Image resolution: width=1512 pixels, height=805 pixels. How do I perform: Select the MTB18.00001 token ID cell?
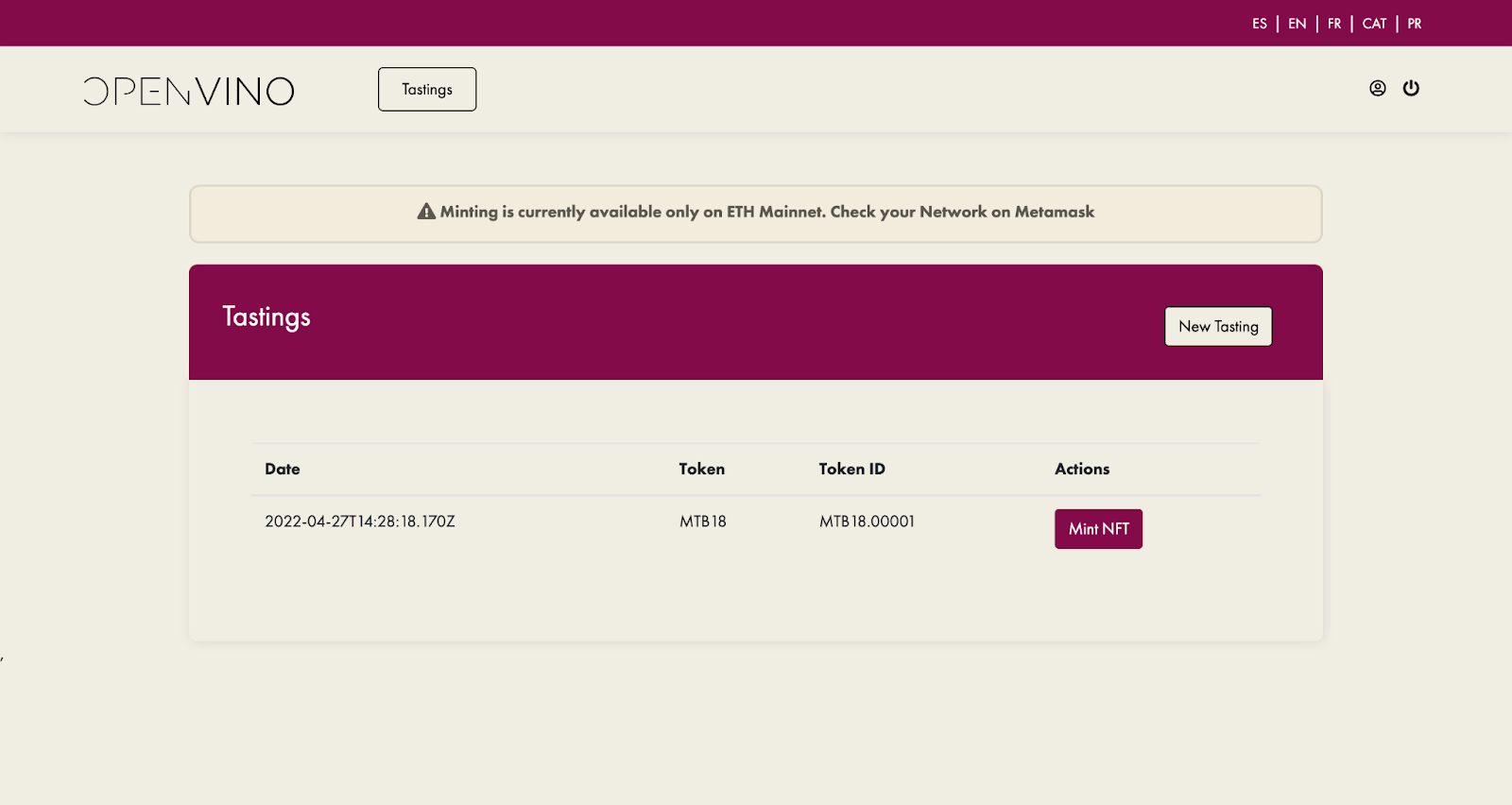point(867,522)
